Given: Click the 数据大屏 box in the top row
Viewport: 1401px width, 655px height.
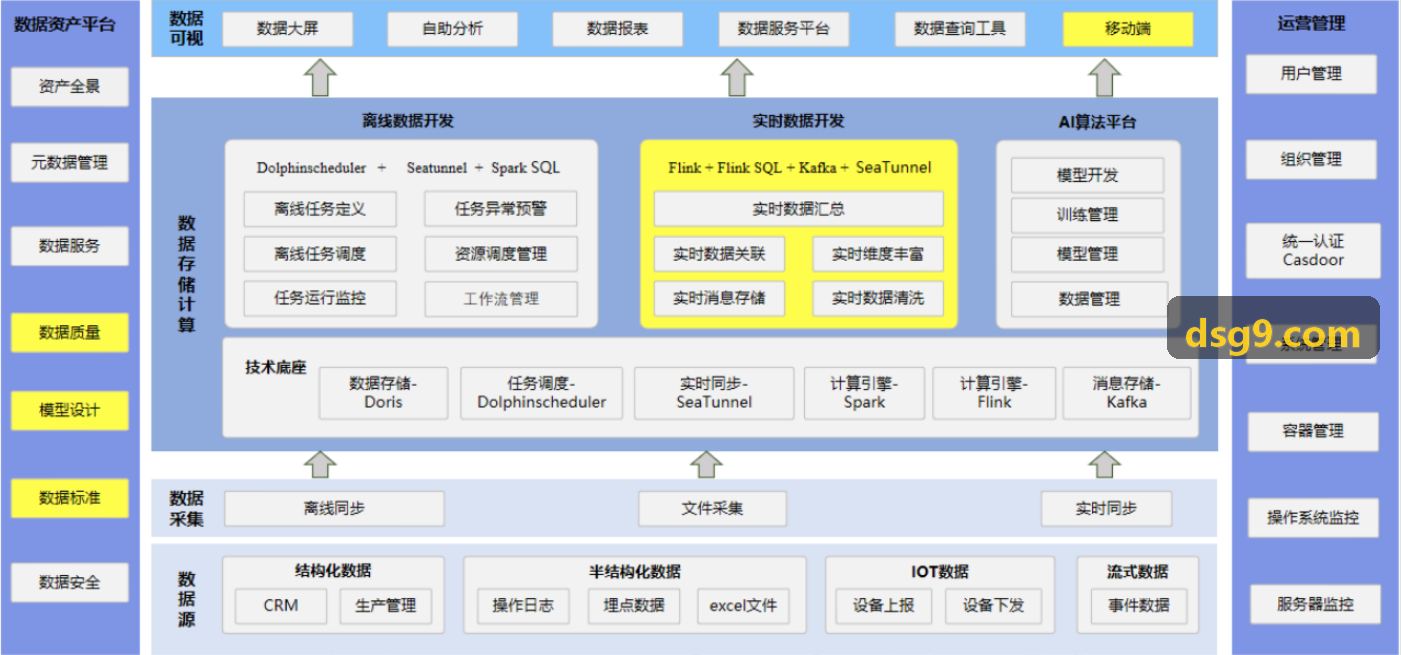Looking at the screenshot, I should tap(288, 29).
